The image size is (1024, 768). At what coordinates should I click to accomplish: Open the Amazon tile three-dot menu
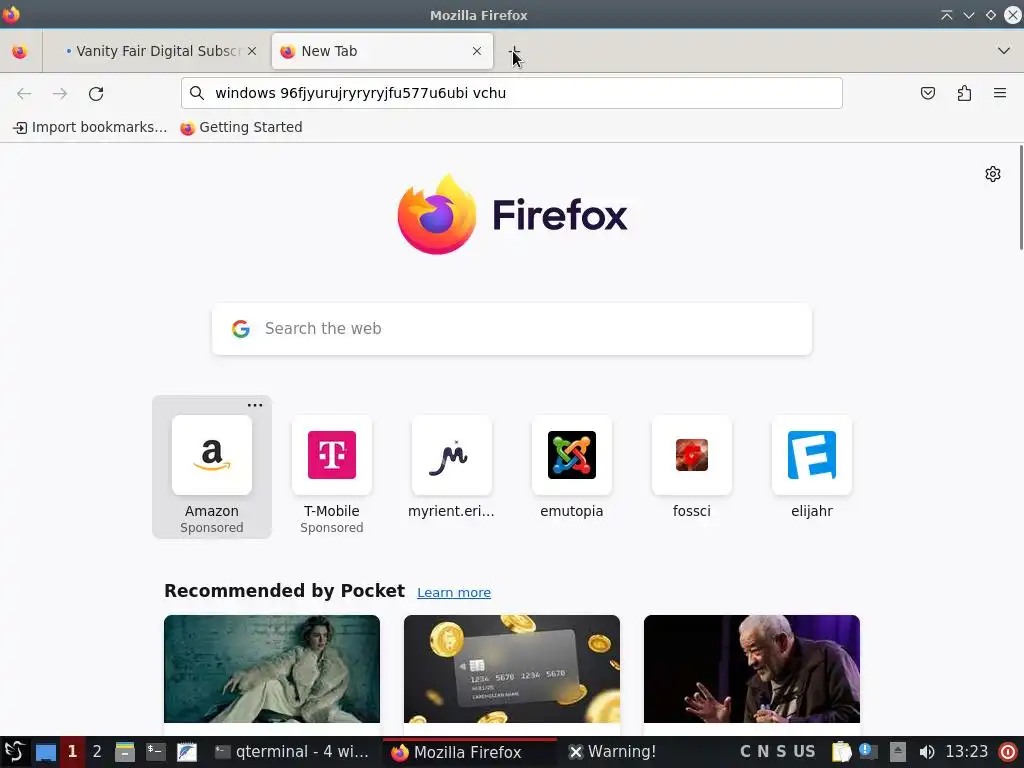tap(255, 405)
